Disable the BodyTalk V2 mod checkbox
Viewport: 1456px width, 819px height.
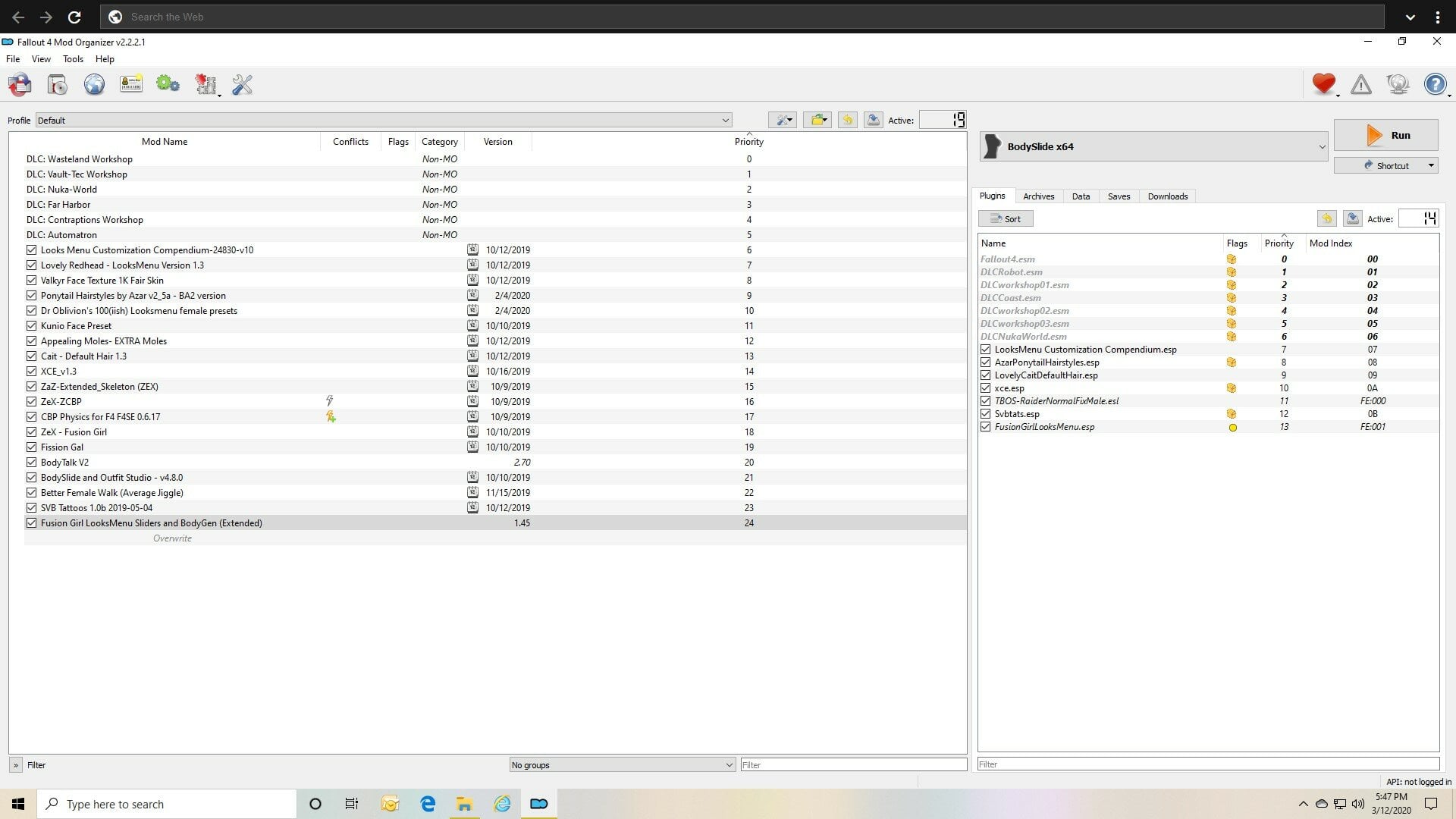31,462
